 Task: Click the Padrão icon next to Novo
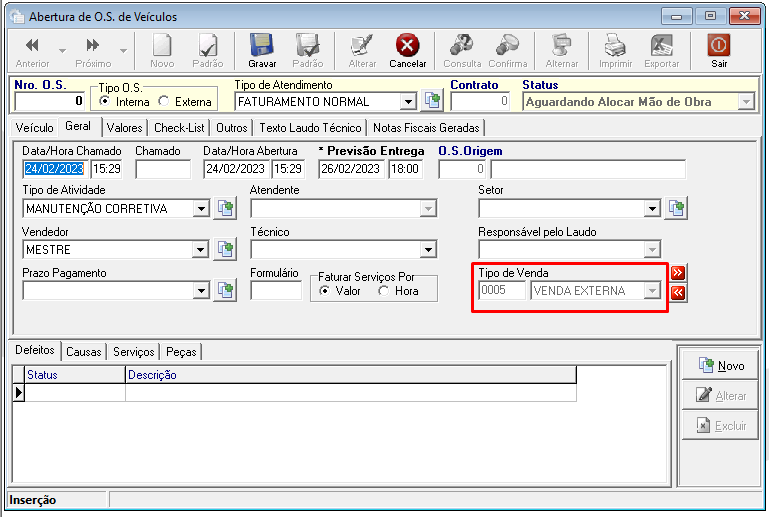207,51
